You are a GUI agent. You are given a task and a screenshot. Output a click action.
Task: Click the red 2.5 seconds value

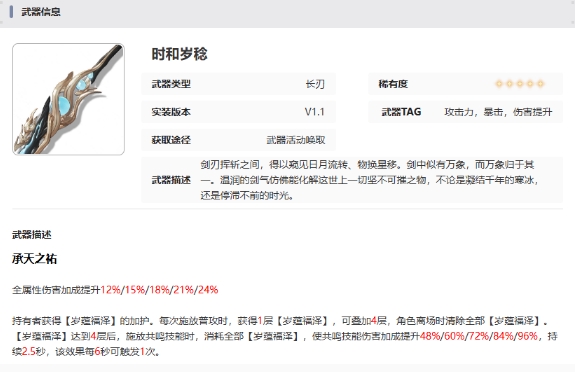tap(28, 351)
